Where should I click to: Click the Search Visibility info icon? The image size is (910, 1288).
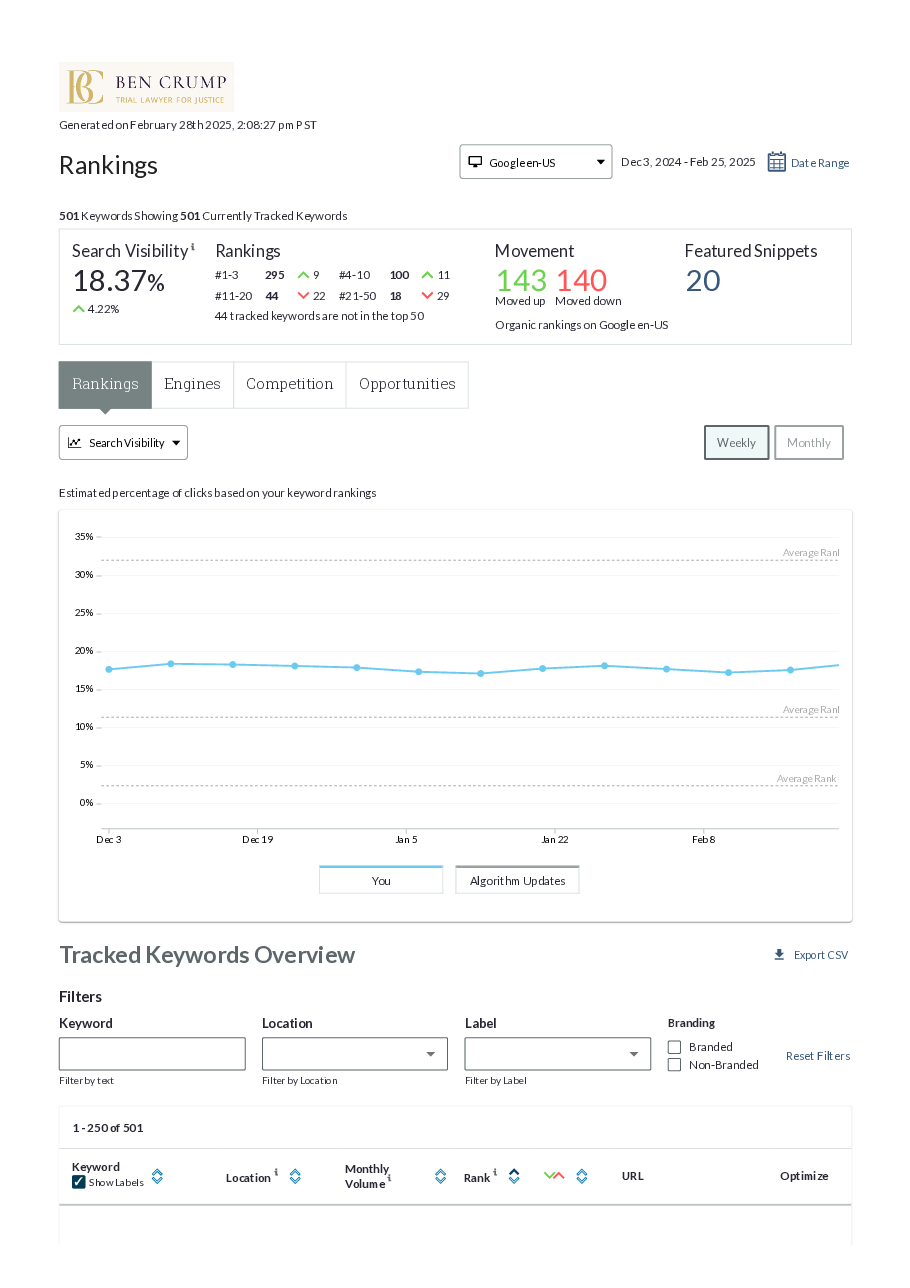tap(193, 247)
